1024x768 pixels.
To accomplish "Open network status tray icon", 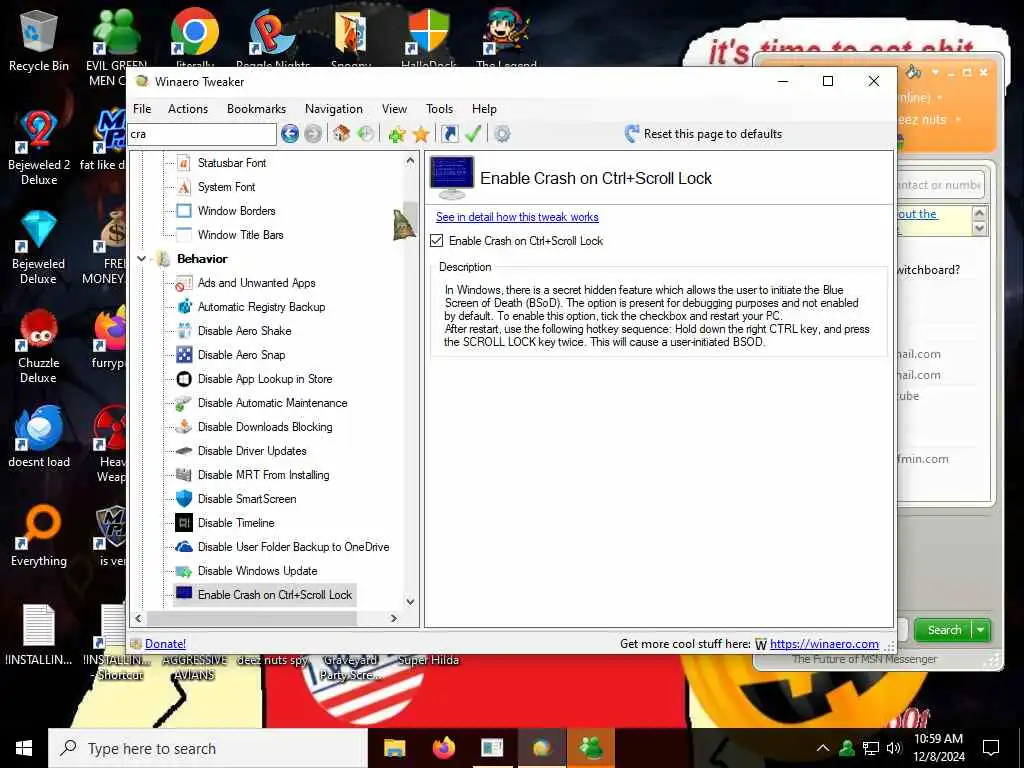I will [871, 748].
